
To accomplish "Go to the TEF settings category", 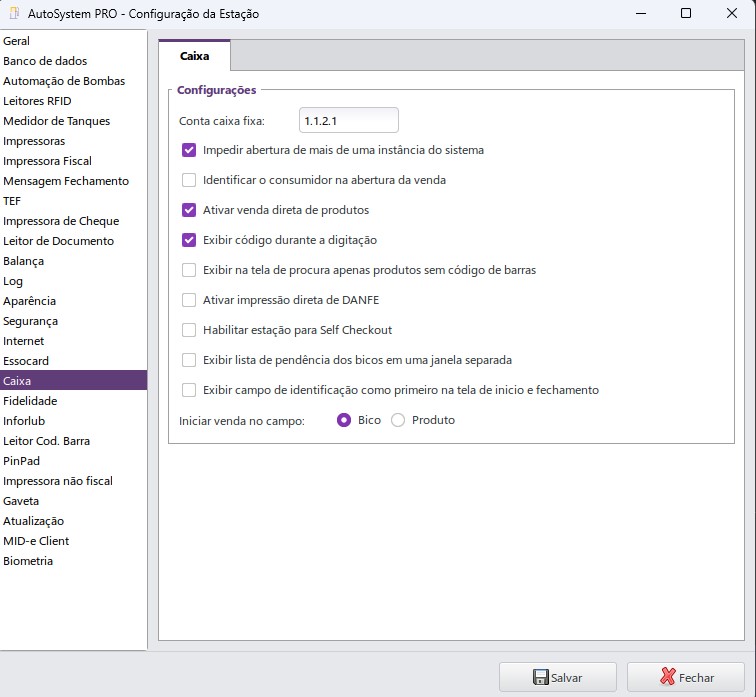I will (12, 201).
